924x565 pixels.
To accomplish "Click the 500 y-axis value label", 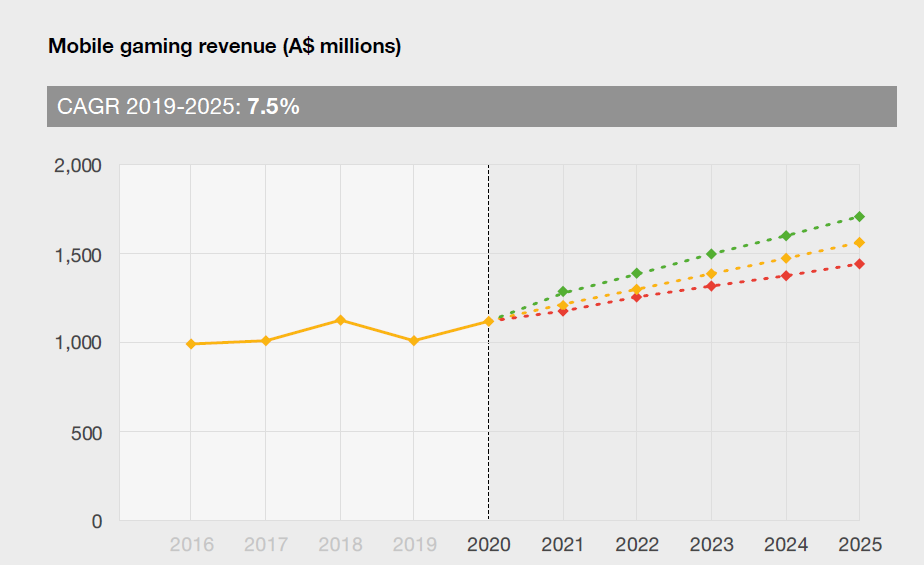I will coord(84,432).
